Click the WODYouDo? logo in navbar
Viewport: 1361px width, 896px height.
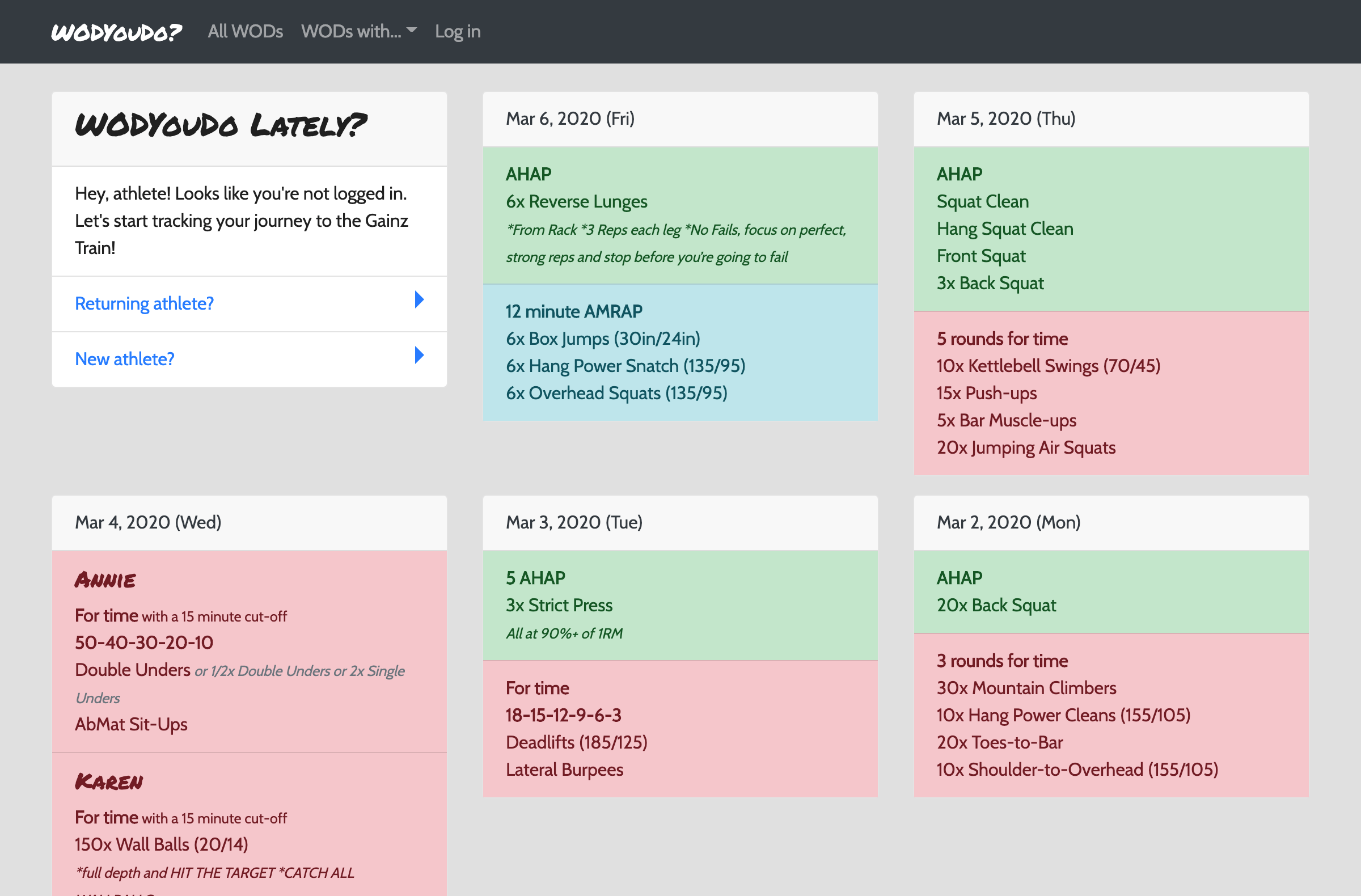[x=117, y=31]
